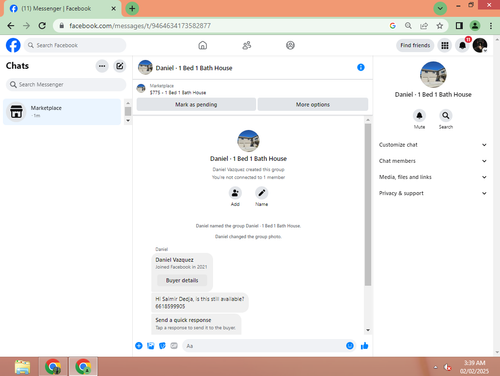The height and width of the screenshot is (376, 500).
Task: Open the Friends icon in top navigation
Action: tap(247, 45)
